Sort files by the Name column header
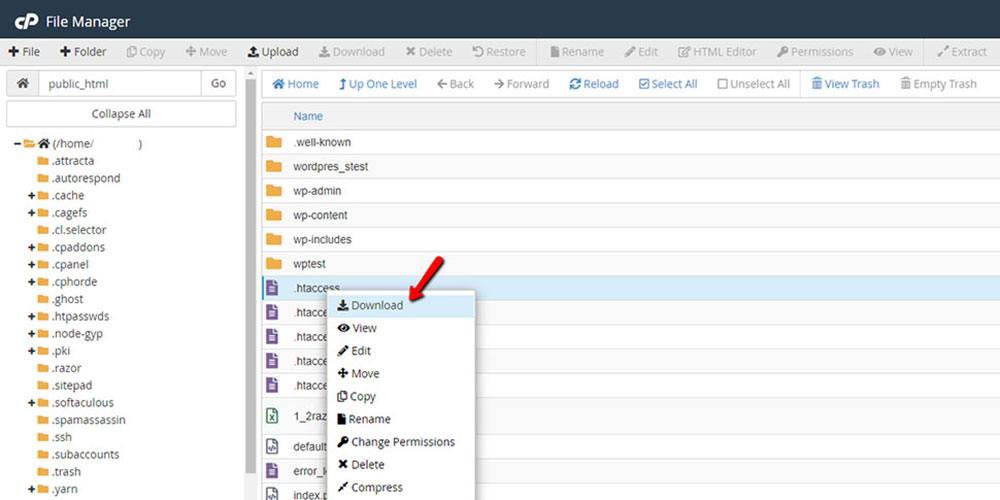The width and height of the screenshot is (1000, 500). (x=308, y=116)
